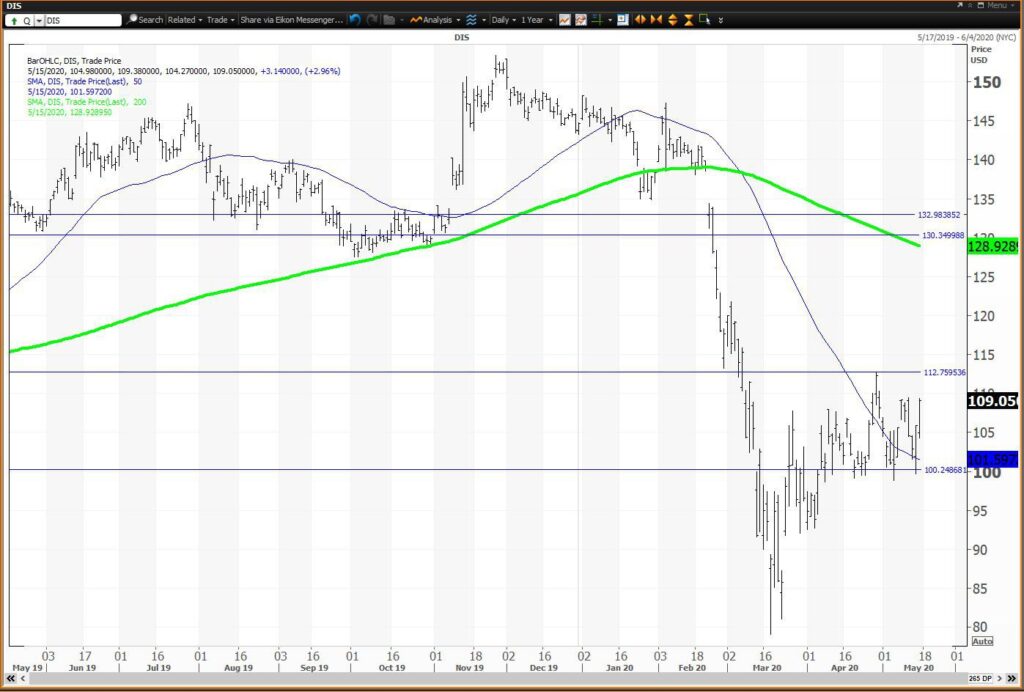This screenshot has width=1024, height=692.
Task: Open the Trade menu
Action: [x=221, y=20]
